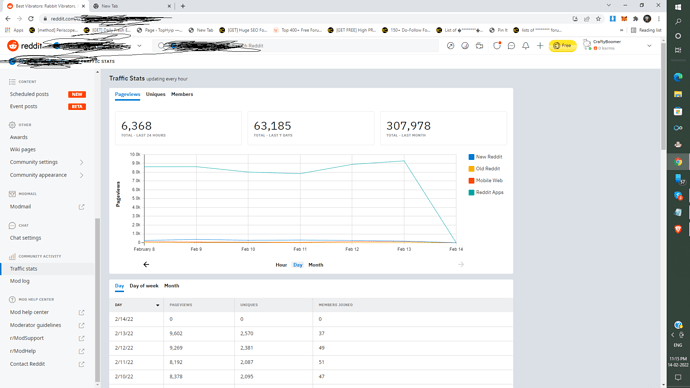
Task: Click the create post plus icon
Action: (540, 46)
